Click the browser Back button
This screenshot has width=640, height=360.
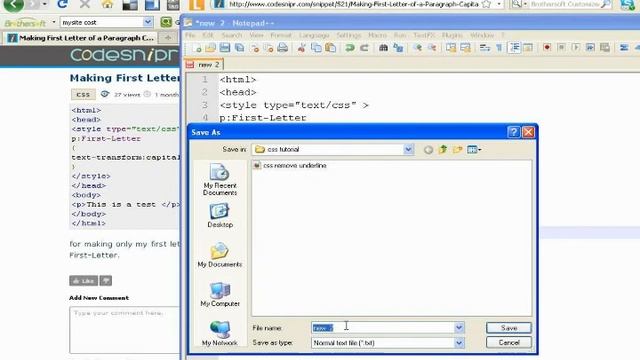point(13,4)
